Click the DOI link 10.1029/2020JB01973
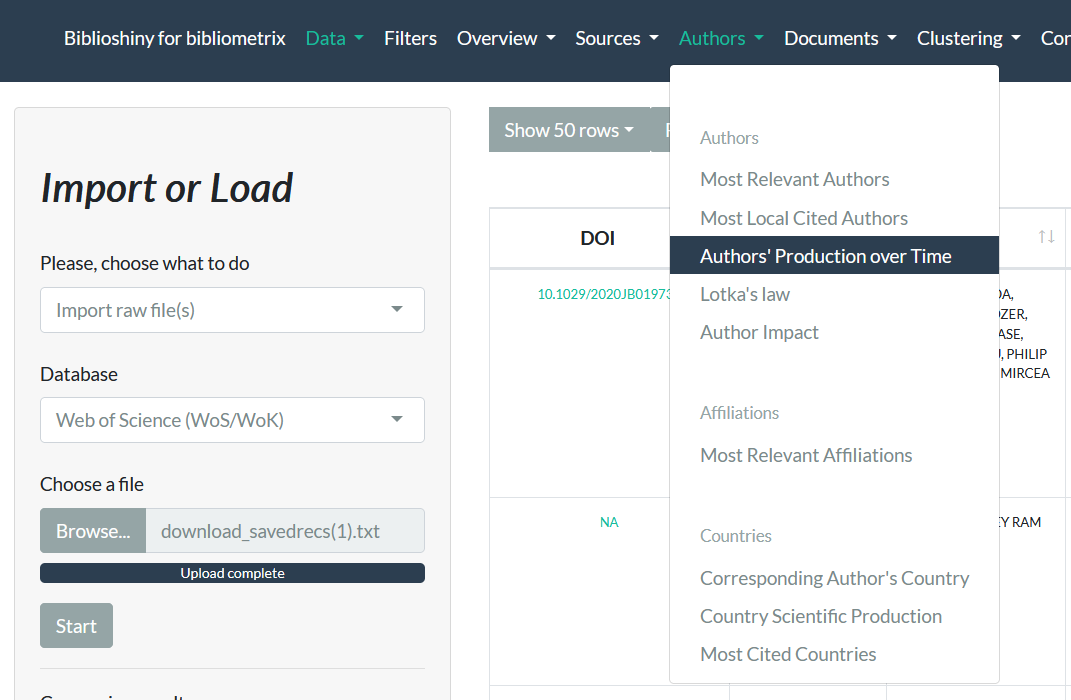 pyautogui.click(x=603, y=294)
